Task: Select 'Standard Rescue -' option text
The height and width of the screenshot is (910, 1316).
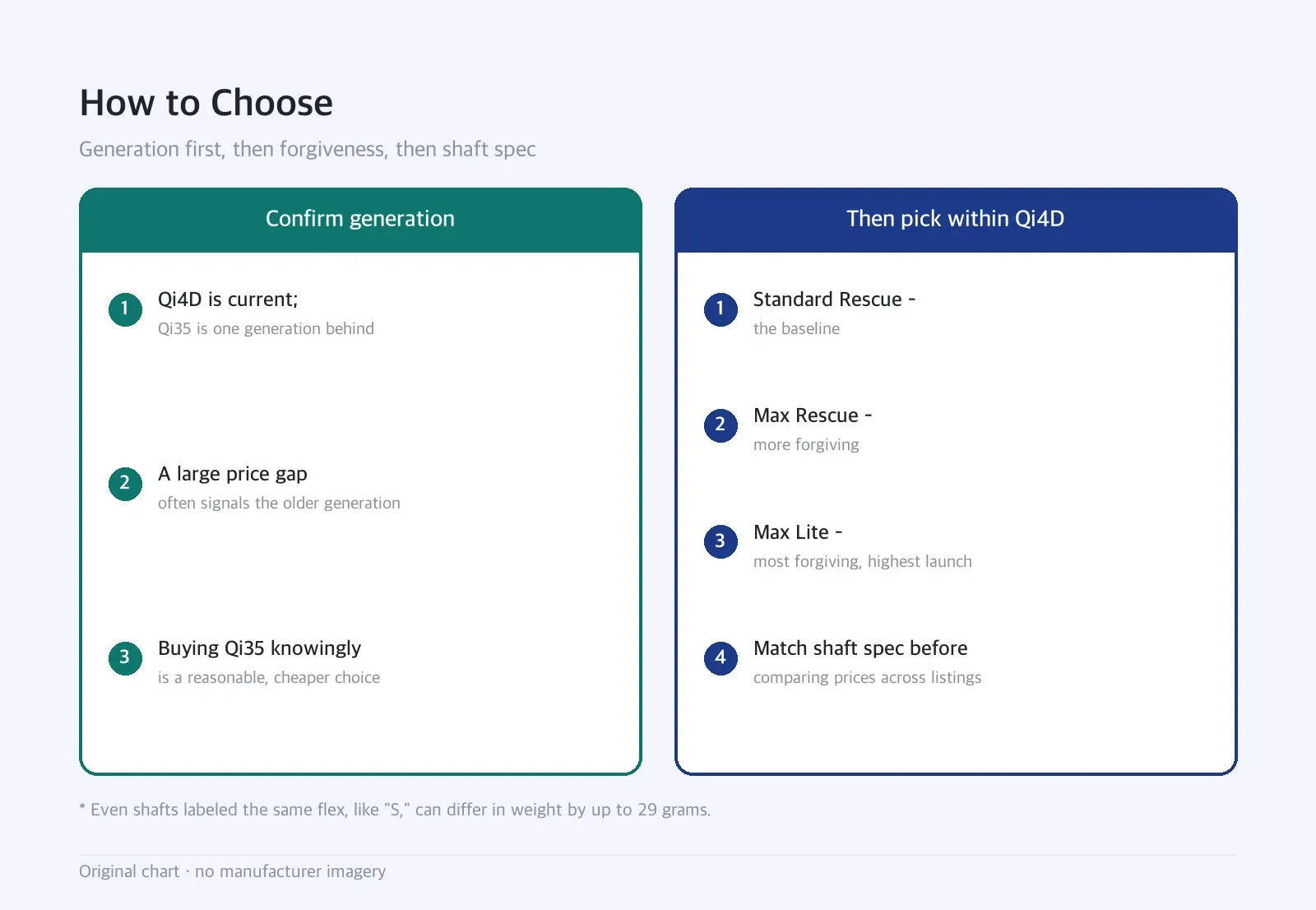Action: pyautogui.click(x=834, y=299)
